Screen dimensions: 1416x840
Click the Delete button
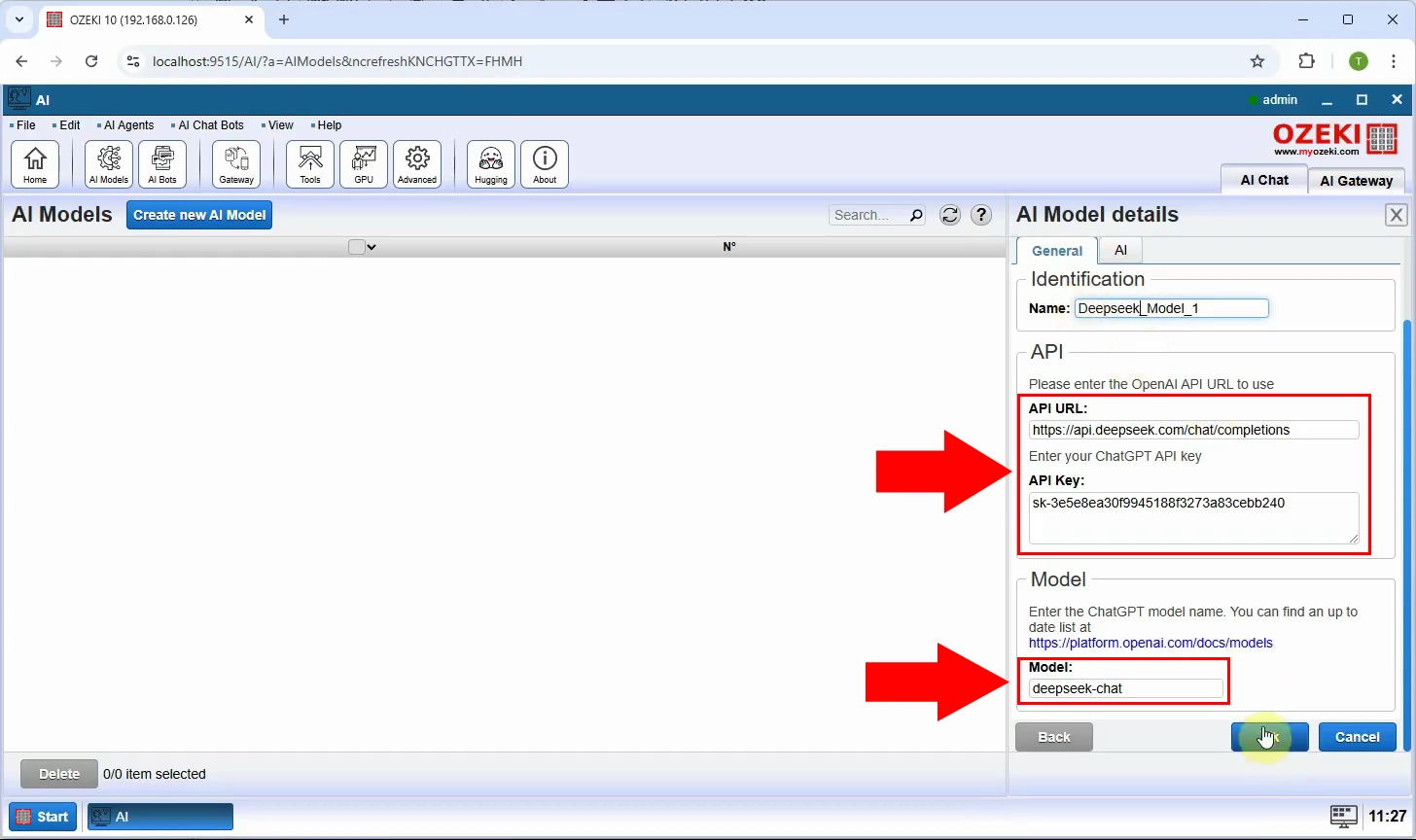pyautogui.click(x=59, y=774)
